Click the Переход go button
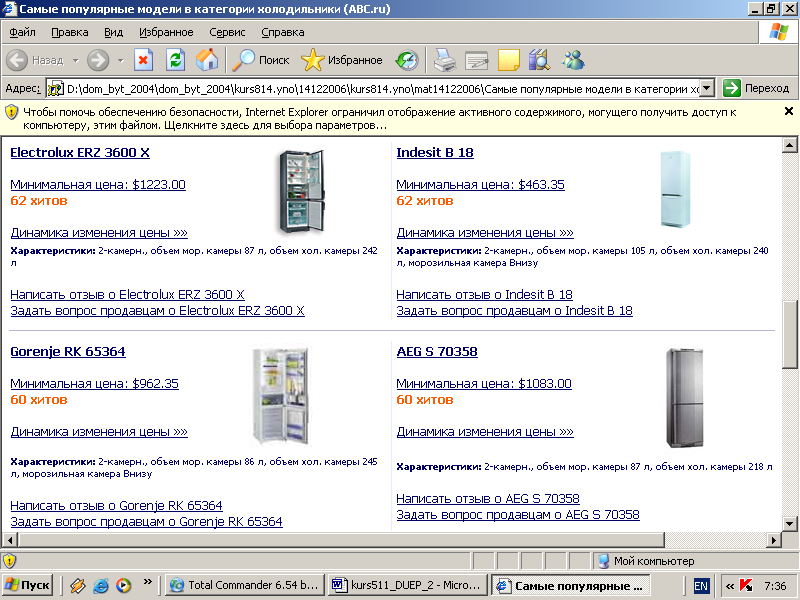Screen dimensions: 800x600 [757, 88]
